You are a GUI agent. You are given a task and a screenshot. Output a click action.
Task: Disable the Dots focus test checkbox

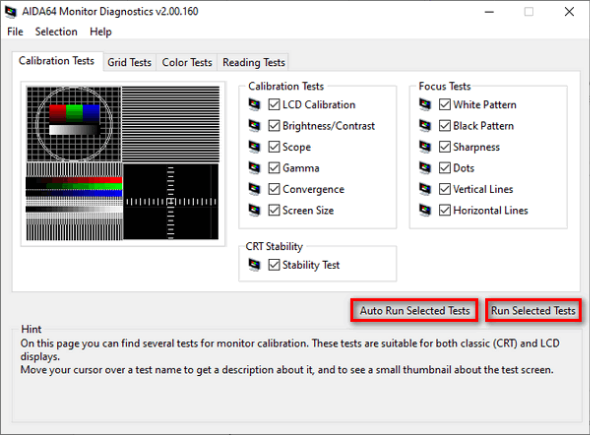tap(445, 168)
